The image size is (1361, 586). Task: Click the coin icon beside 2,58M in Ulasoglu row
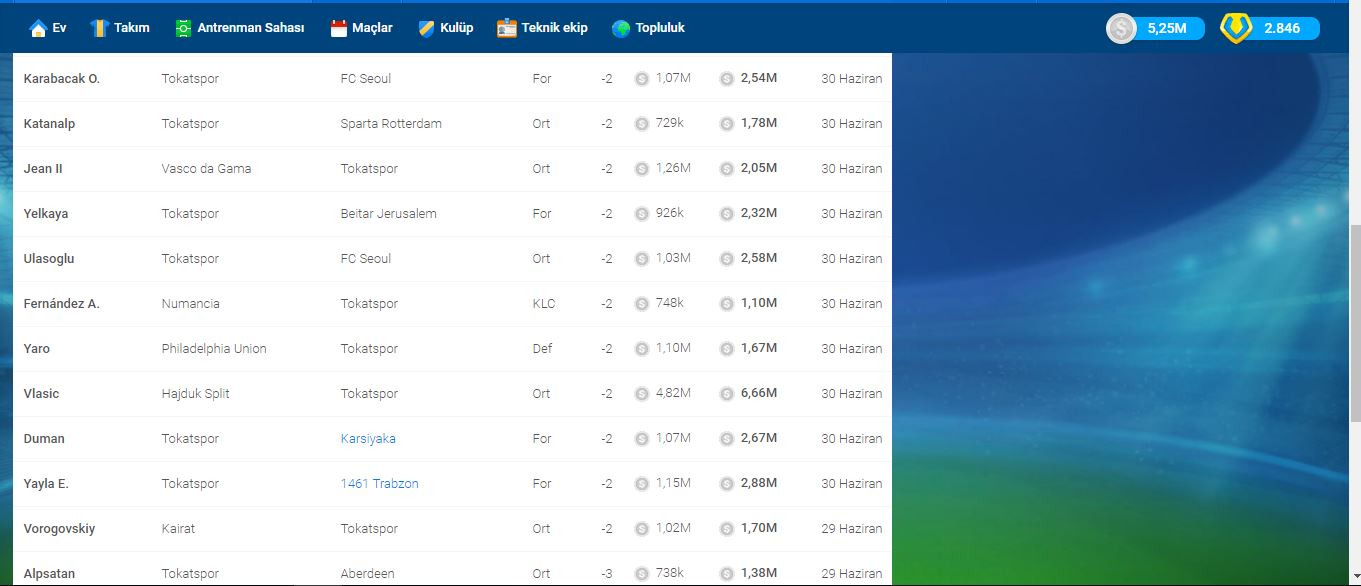pos(727,258)
